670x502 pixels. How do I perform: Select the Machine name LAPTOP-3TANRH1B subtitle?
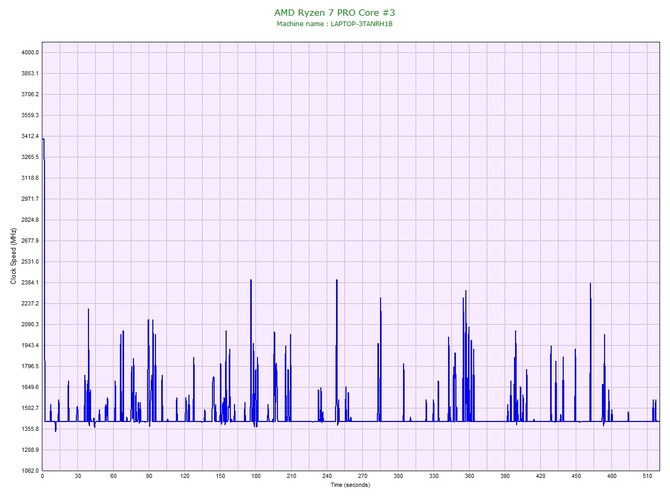tap(334, 23)
